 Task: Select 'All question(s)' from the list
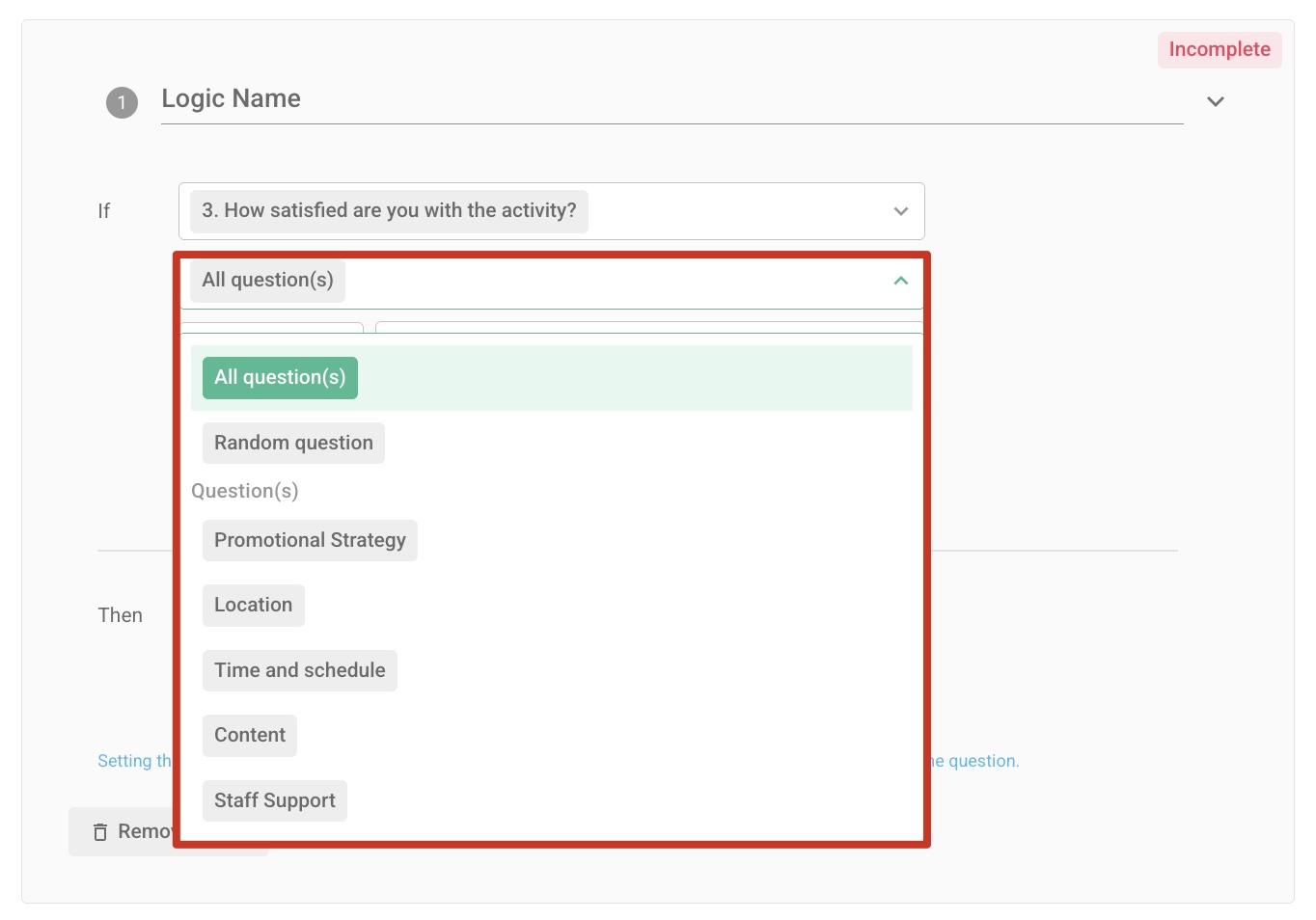click(280, 377)
